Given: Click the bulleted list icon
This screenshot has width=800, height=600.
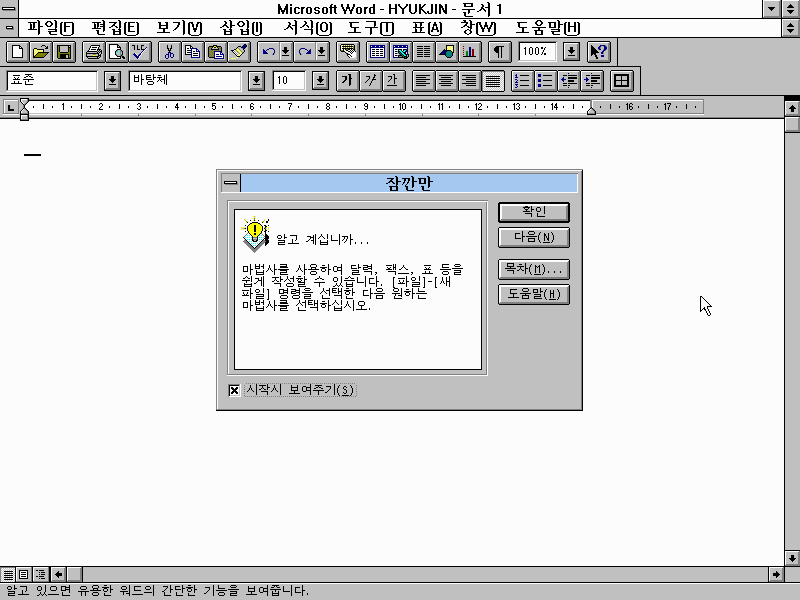Looking at the screenshot, I should (x=545, y=81).
